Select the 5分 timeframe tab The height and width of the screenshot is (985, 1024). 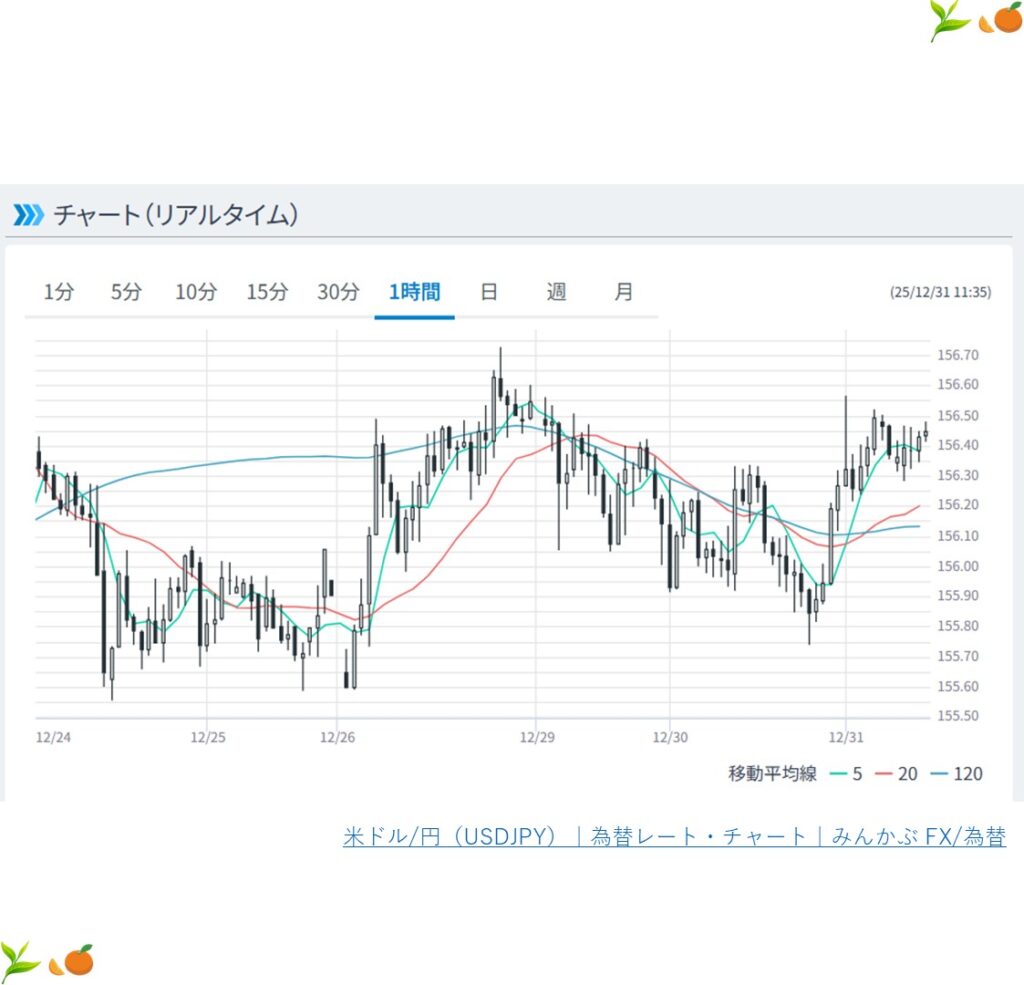coord(126,292)
